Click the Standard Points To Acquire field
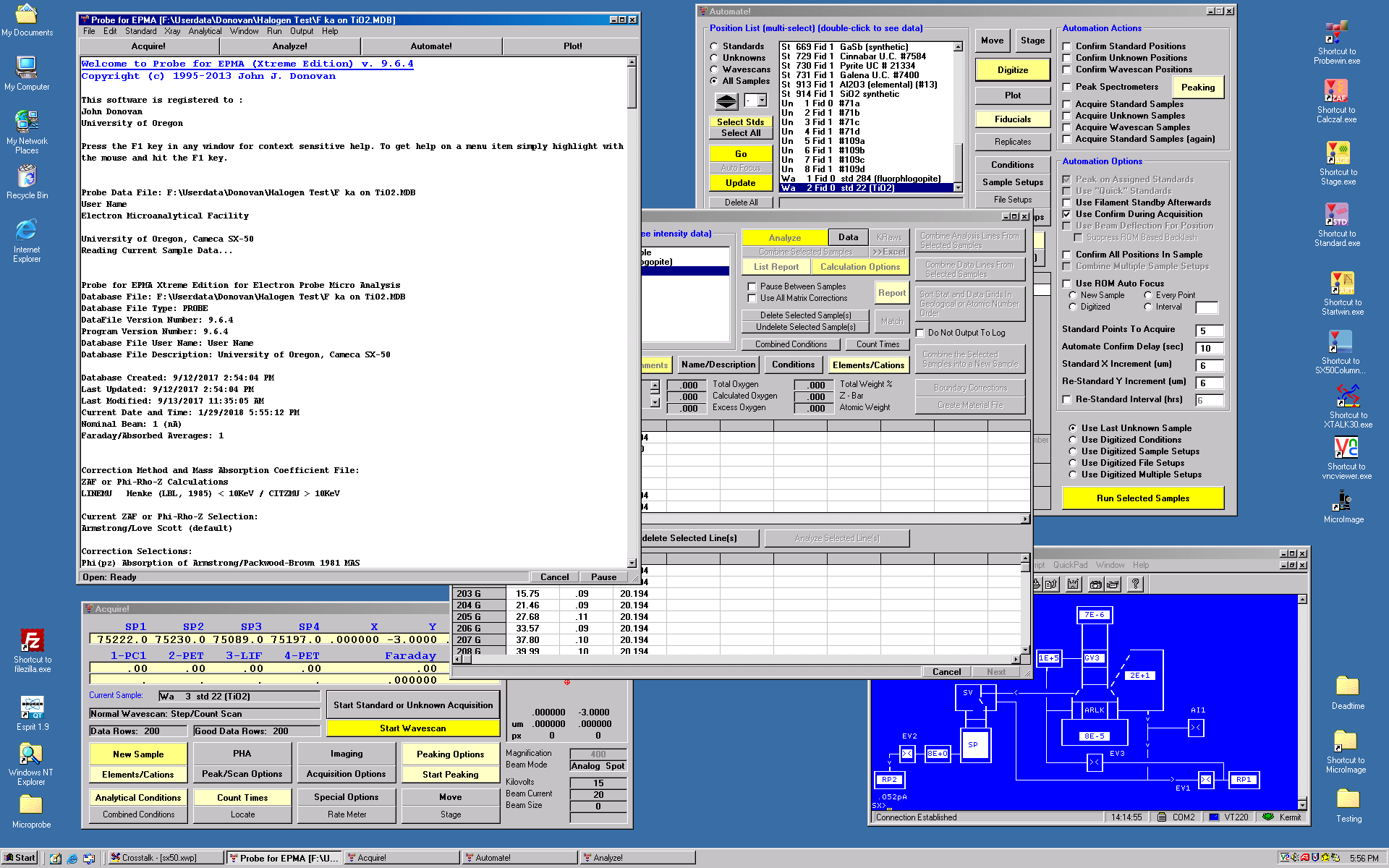 [1210, 331]
